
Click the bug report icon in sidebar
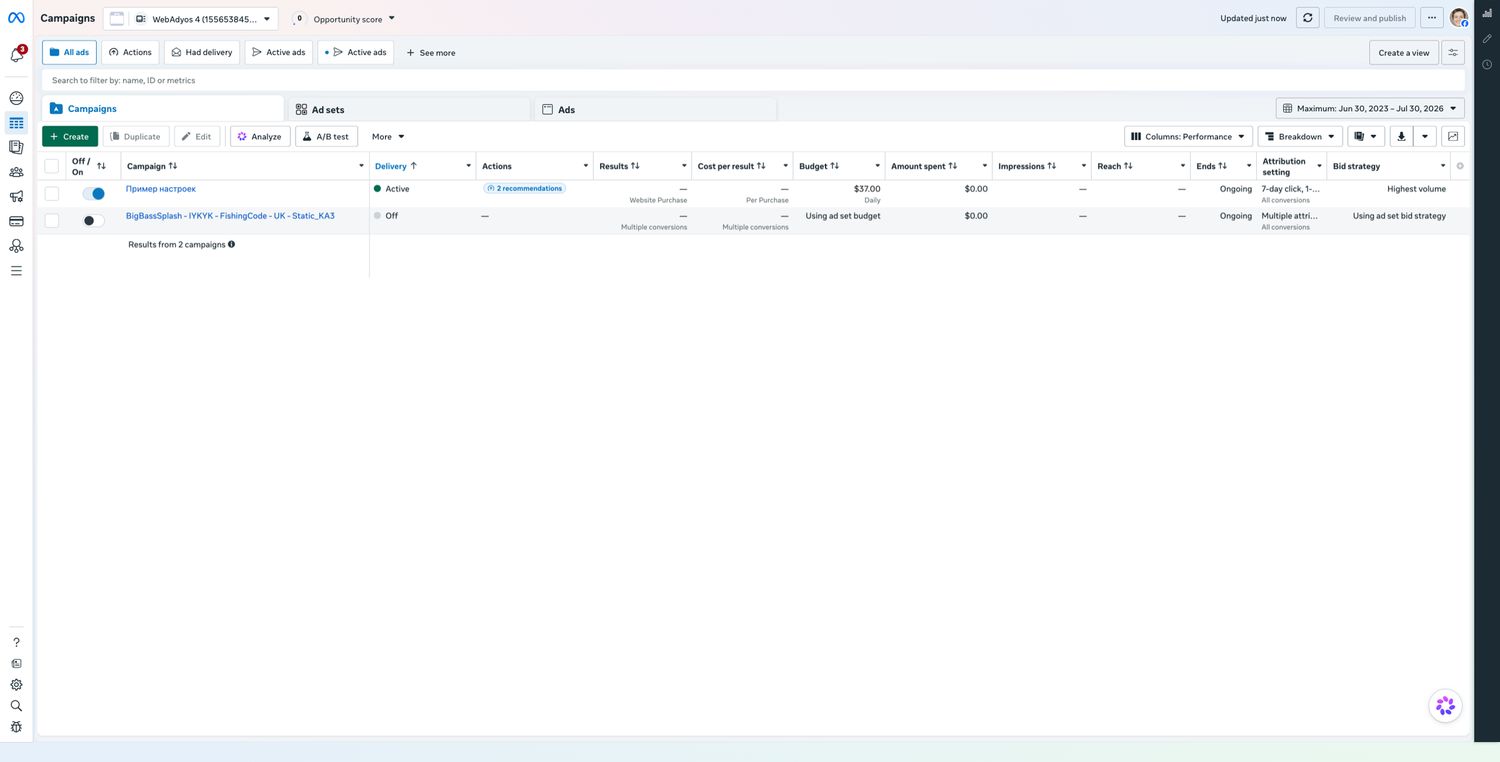point(16,727)
